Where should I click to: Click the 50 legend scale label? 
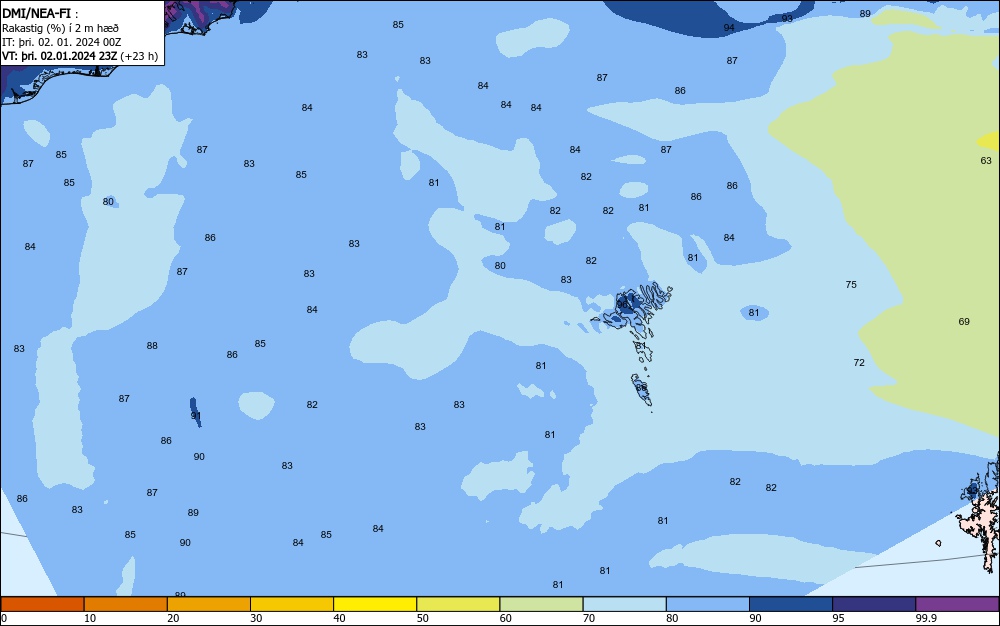422,618
